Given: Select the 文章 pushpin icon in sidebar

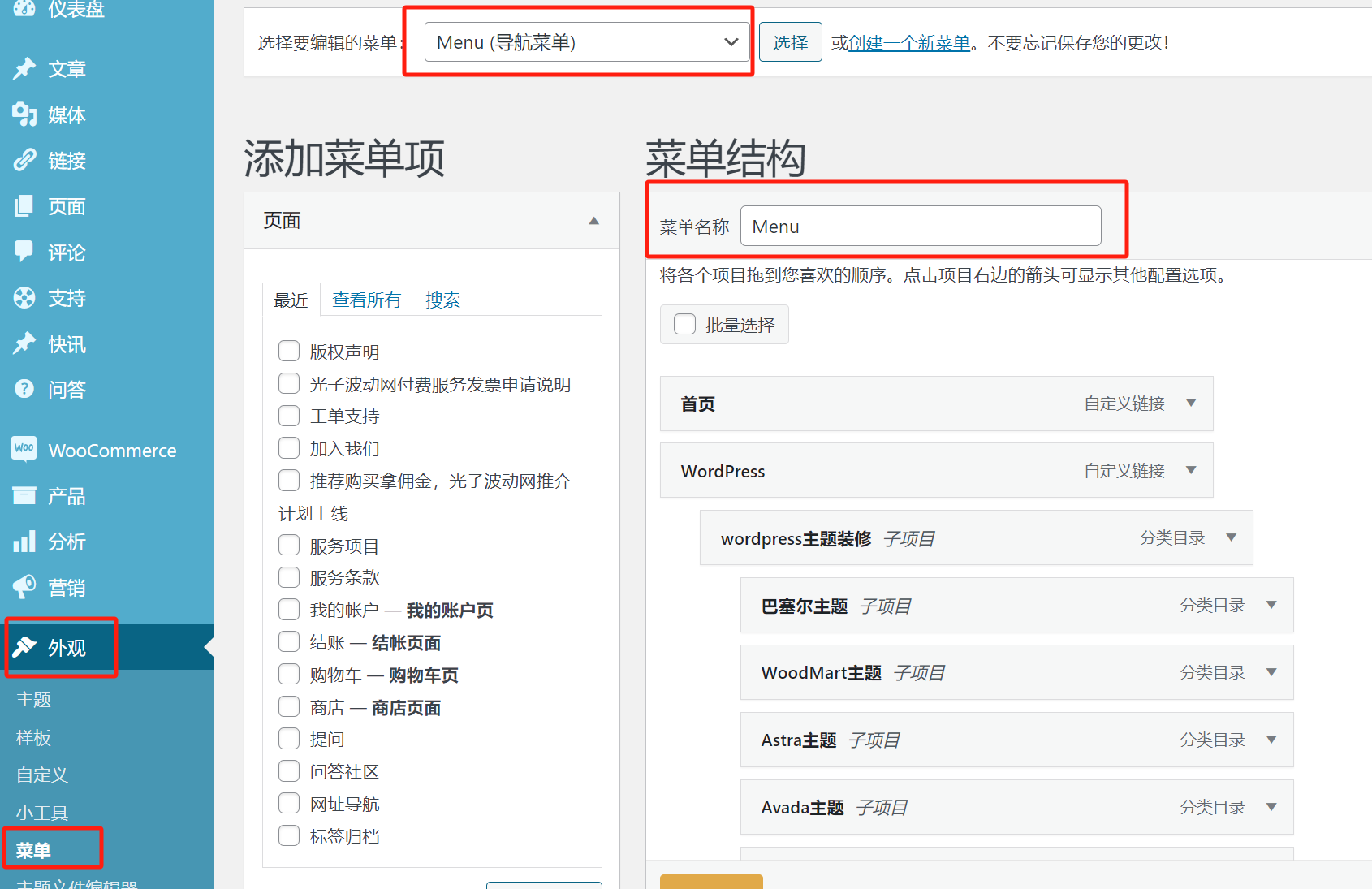Looking at the screenshot, I should coord(24,69).
